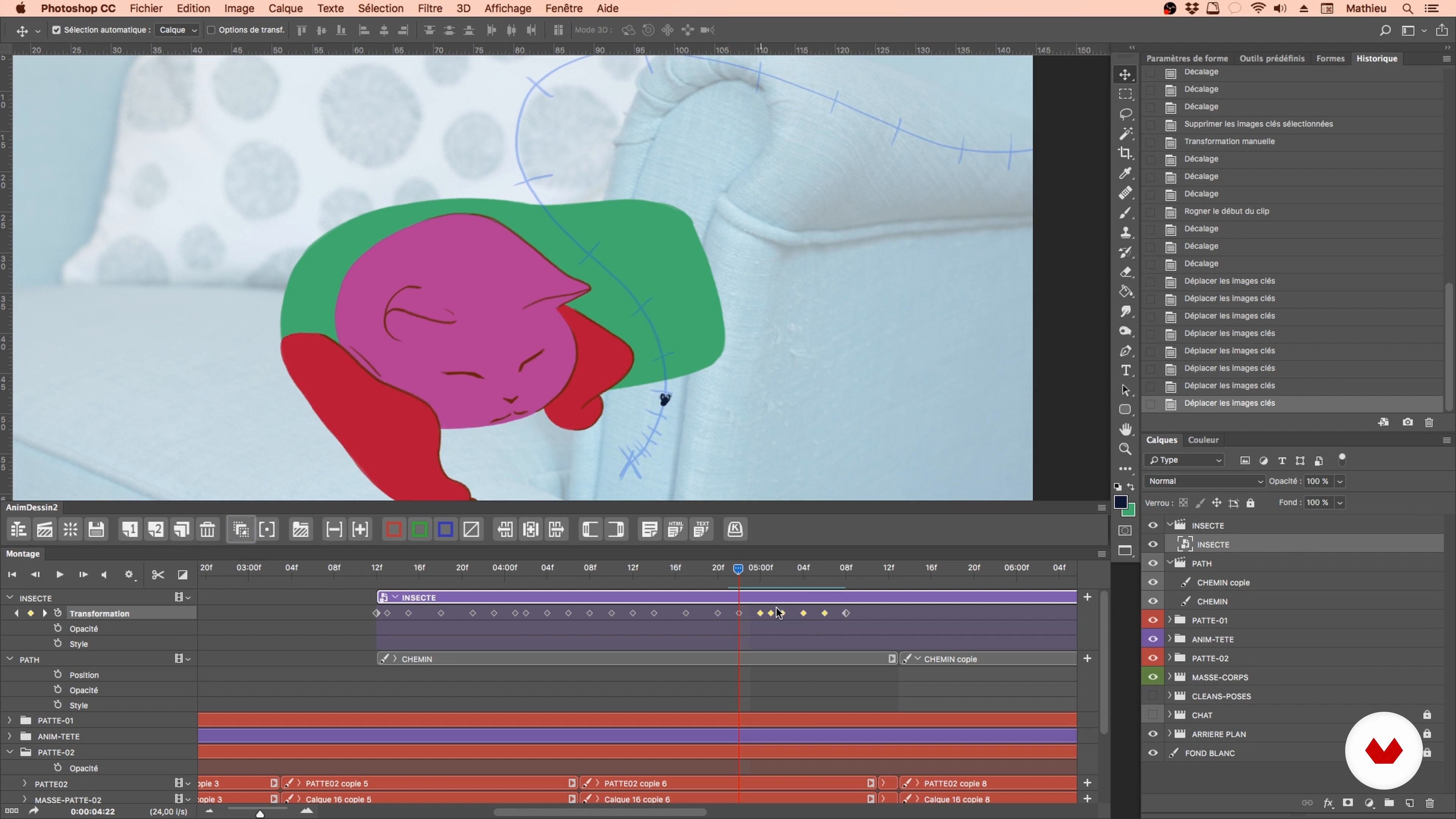Switch to Outils prédéfinis tab

point(1272,59)
